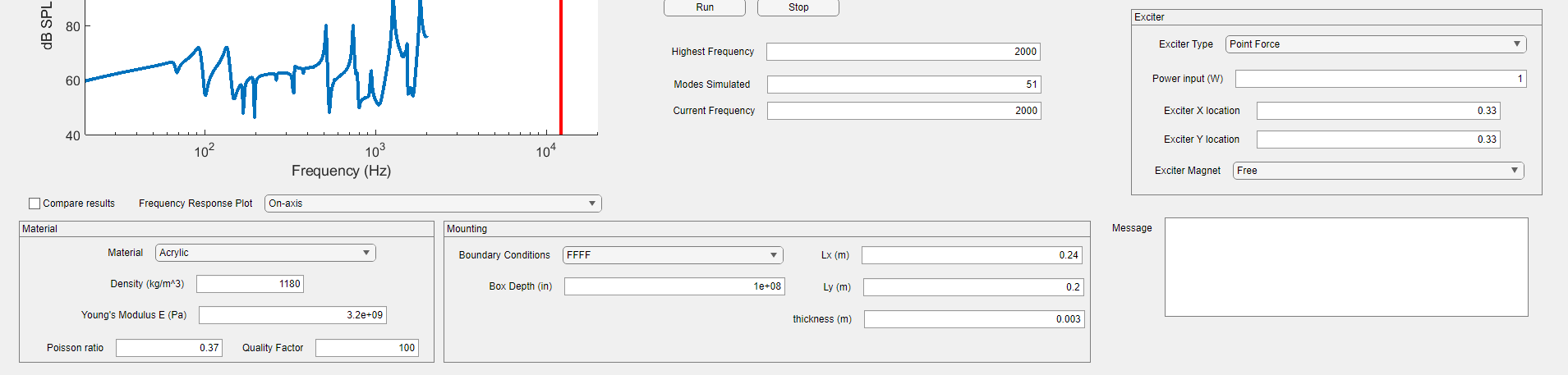Click the Poisson ratio field
This screenshot has height=375, width=1568.
[169, 348]
